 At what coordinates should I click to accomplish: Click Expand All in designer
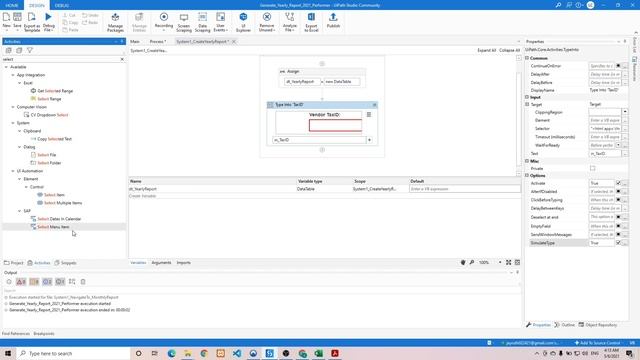point(487,50)
